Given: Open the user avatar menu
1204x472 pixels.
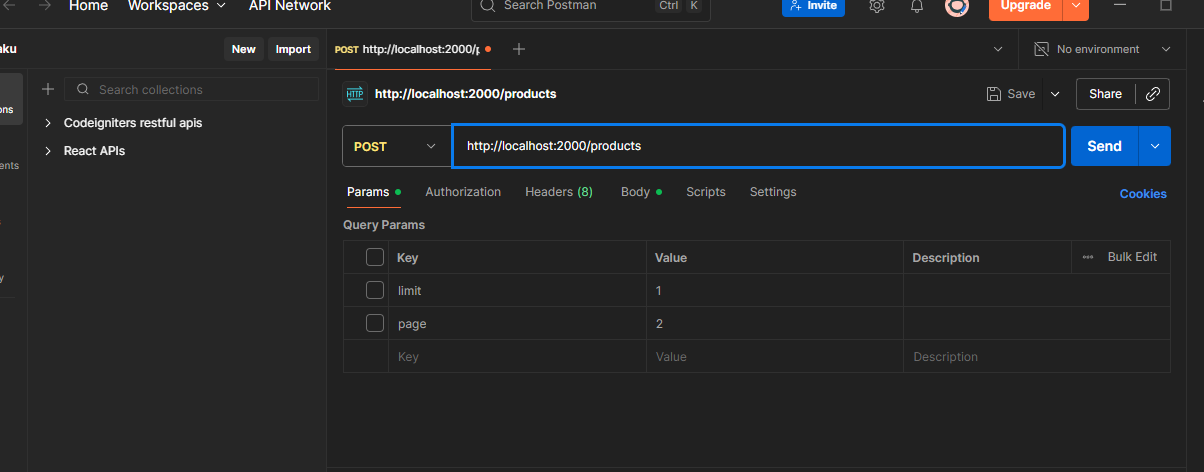Looking at the screenshot, I should point(957,6).
